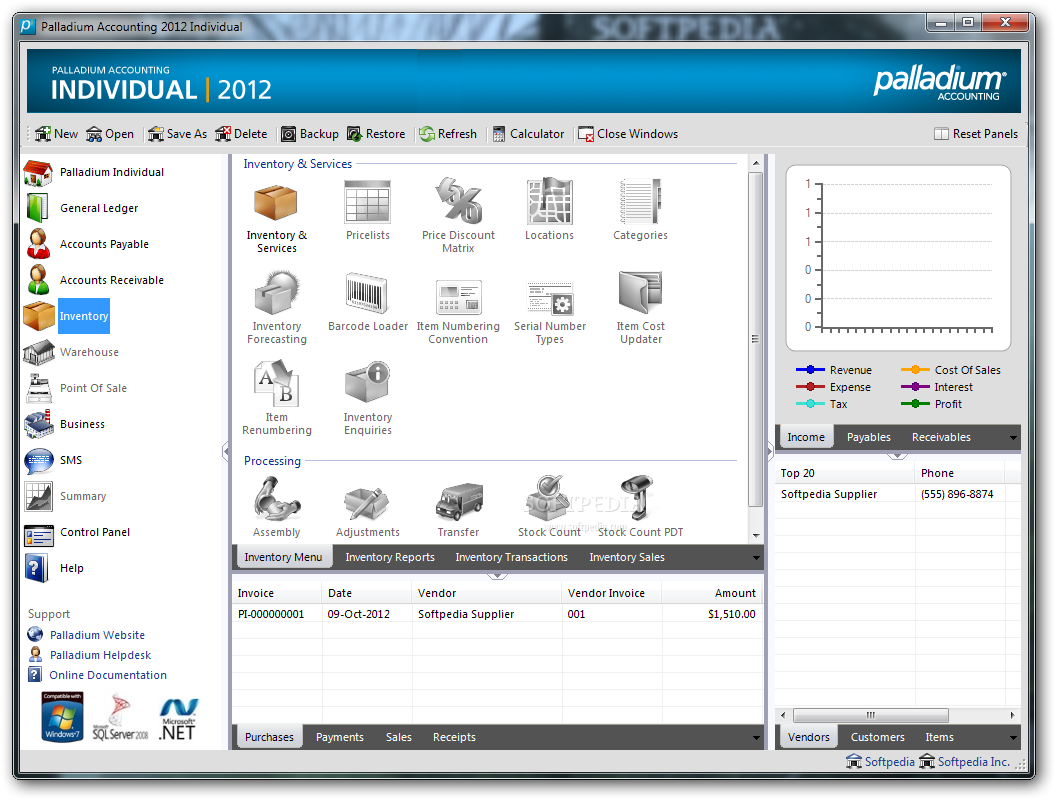Open Accounts Receivable module
Image resolution: width=1056 pixels, height=800 pixels.
[x=95, y=279]
